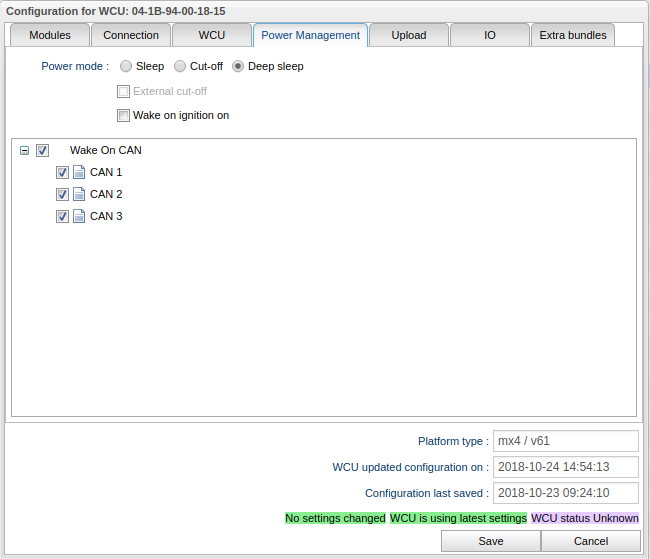Open the Extra bundles tab
Image resolution: width=650 pixels, height=559 pixels.
click(x=572, y=35)
